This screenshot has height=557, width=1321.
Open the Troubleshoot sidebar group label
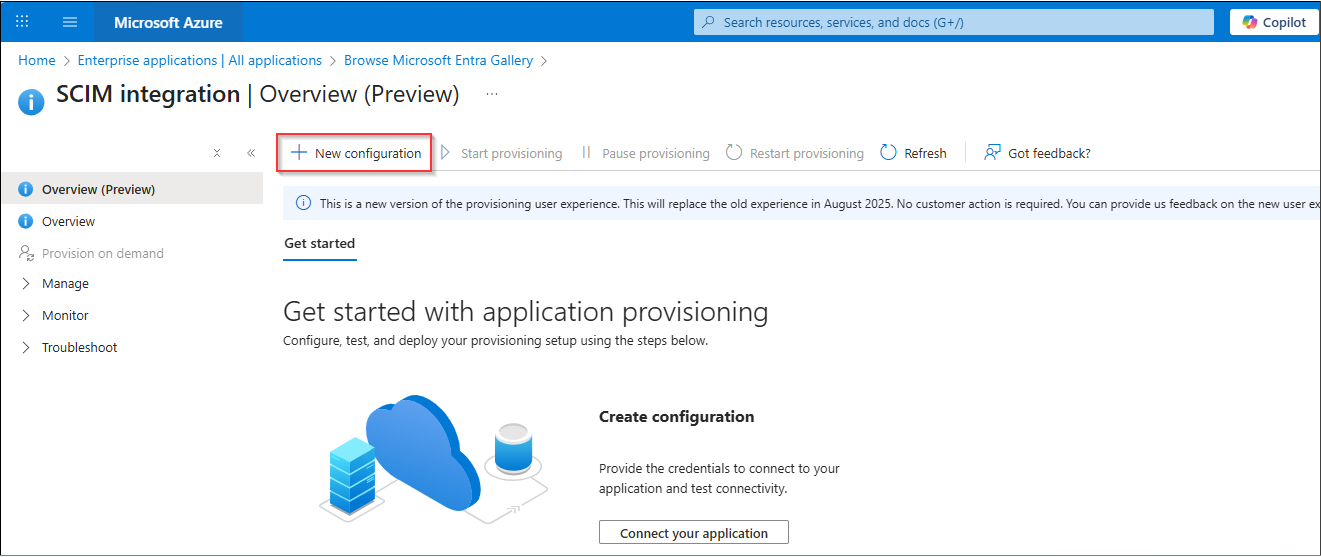(x=79, y=347)
